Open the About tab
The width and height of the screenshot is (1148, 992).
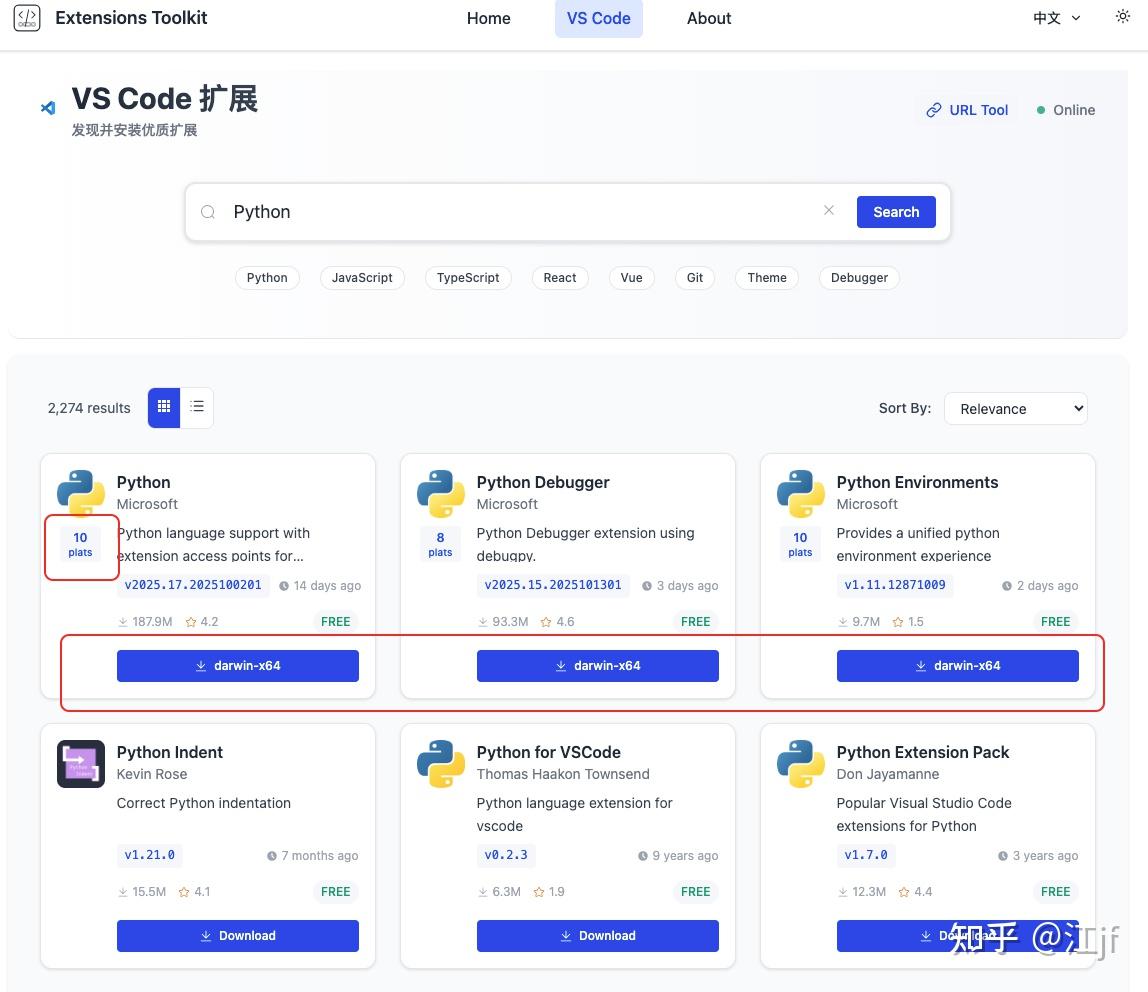point(709,18)
